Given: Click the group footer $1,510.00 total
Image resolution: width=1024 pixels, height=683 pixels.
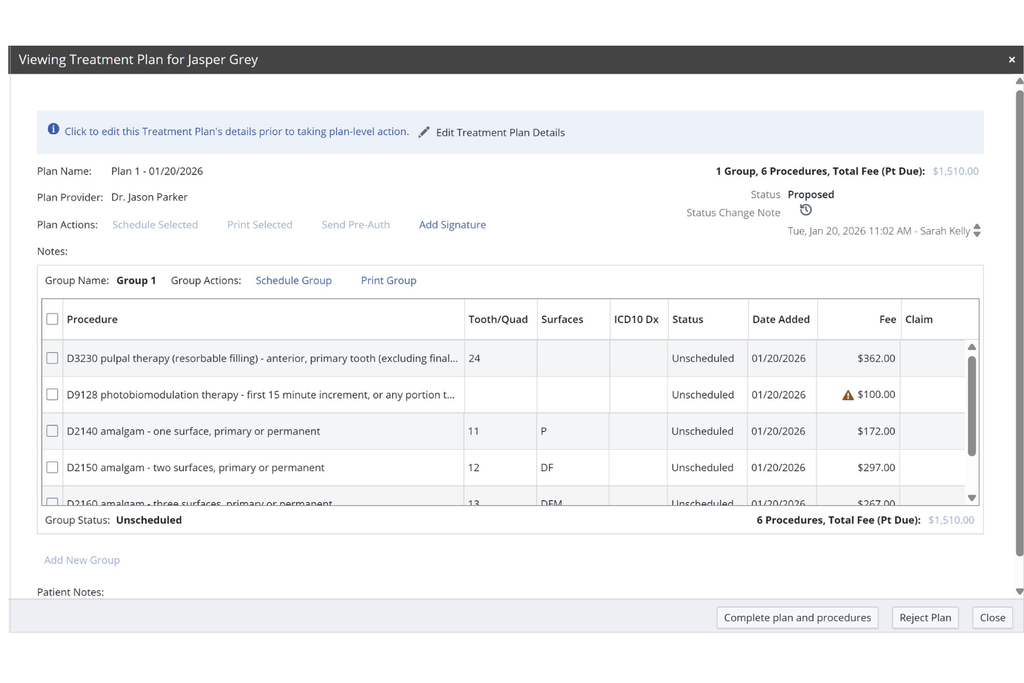Looking at the screenshot, I should pyautogui.click(x=951, y=520).
